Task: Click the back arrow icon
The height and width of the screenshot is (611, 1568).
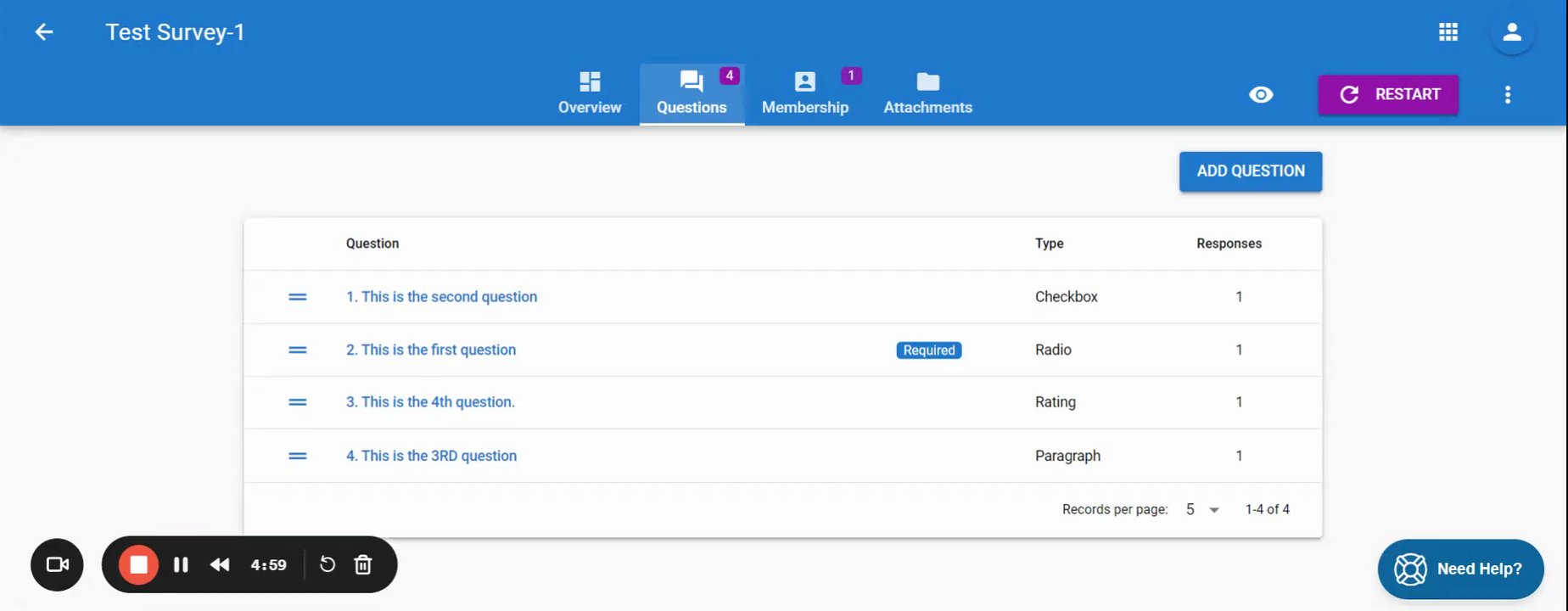Action: point(44,32)
